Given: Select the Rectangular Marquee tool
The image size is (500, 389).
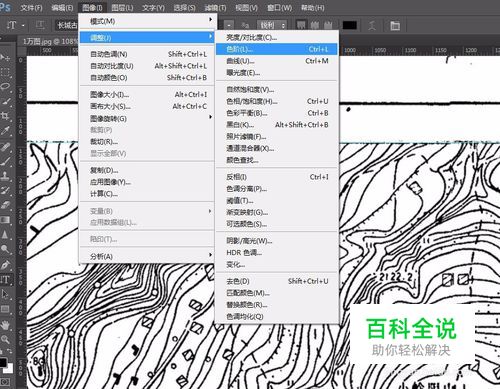Looking at the screenshot, I should [x=5, y=72].
